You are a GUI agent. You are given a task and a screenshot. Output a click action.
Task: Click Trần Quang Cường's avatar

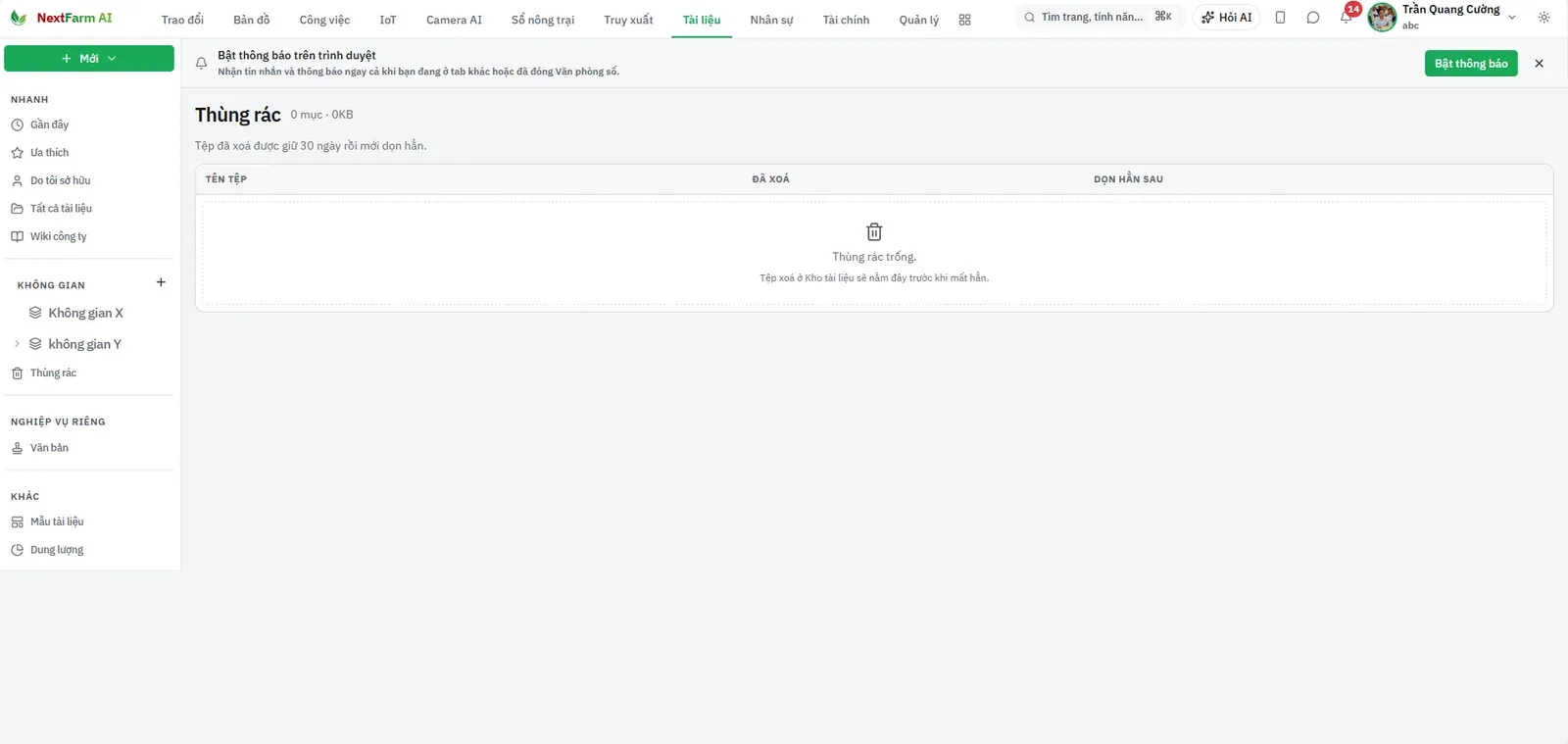pyautogui.click(x=1382, y=18)
